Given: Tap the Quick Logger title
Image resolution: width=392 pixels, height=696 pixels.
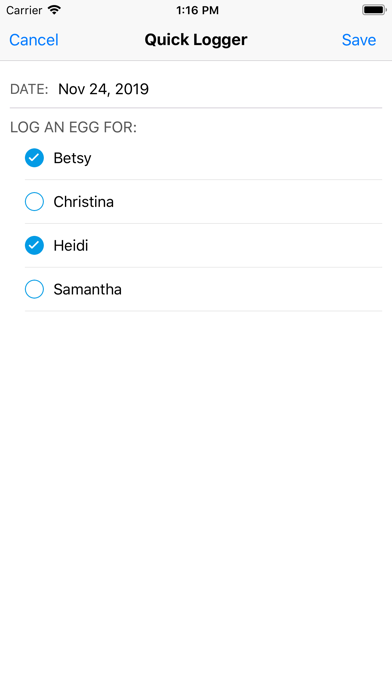Looking at the screenshot, I should tap(196, 40).
